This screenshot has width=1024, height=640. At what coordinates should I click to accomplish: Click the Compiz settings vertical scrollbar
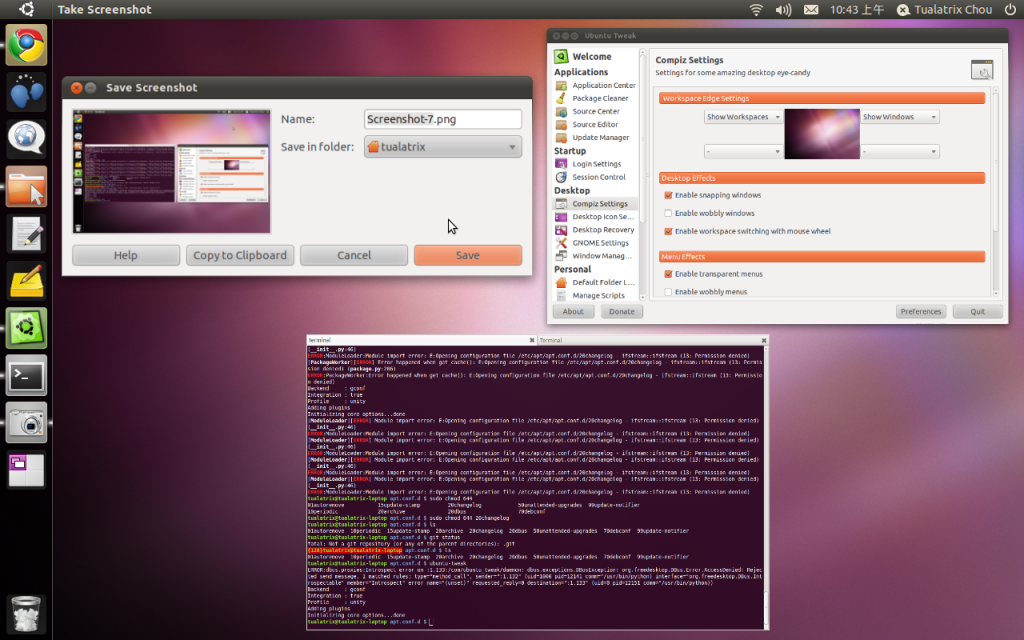pyautogui.click(x=996, y=160)
